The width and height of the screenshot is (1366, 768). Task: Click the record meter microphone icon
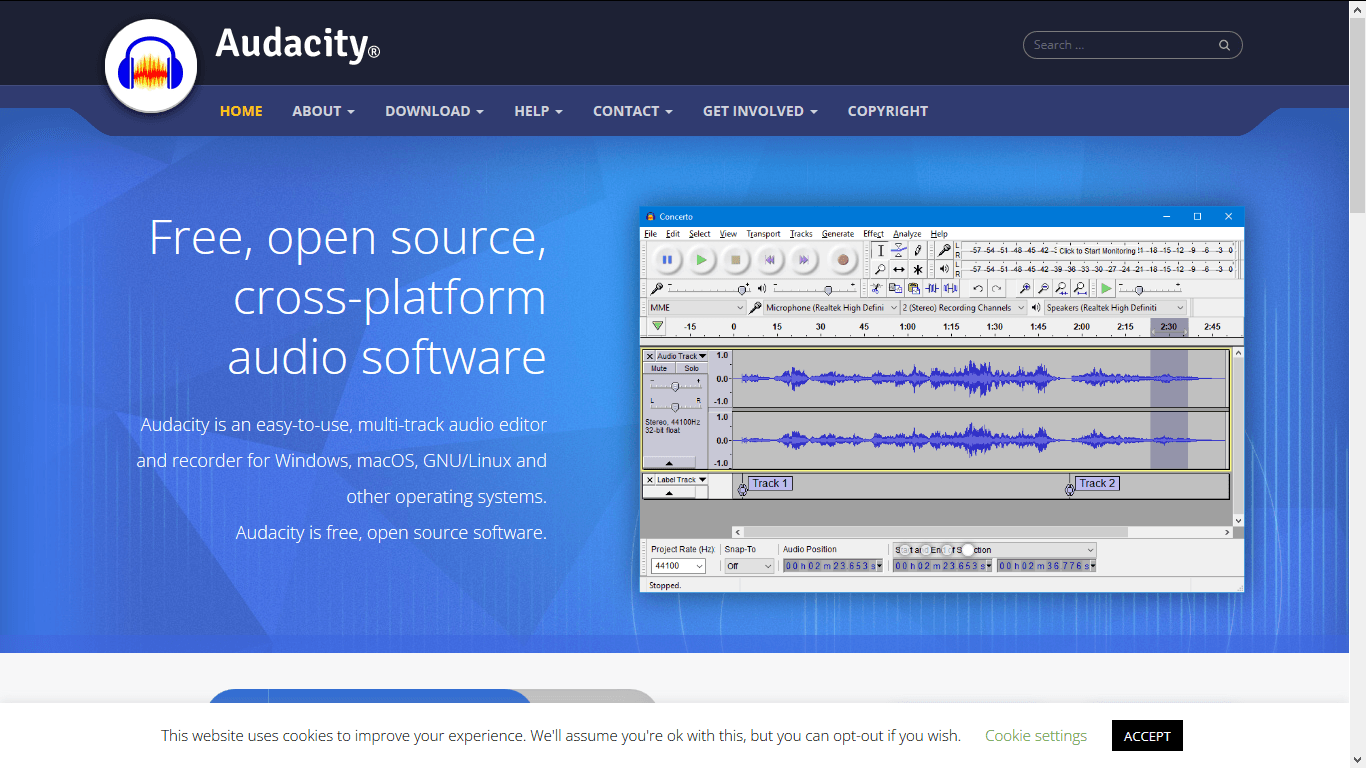[x=944, y=251]
